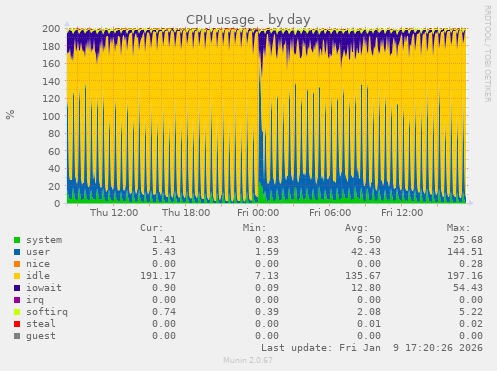497x371 pixels.
Task: Click softirq minimum value 0.39
Action: [x=267, y=312]
